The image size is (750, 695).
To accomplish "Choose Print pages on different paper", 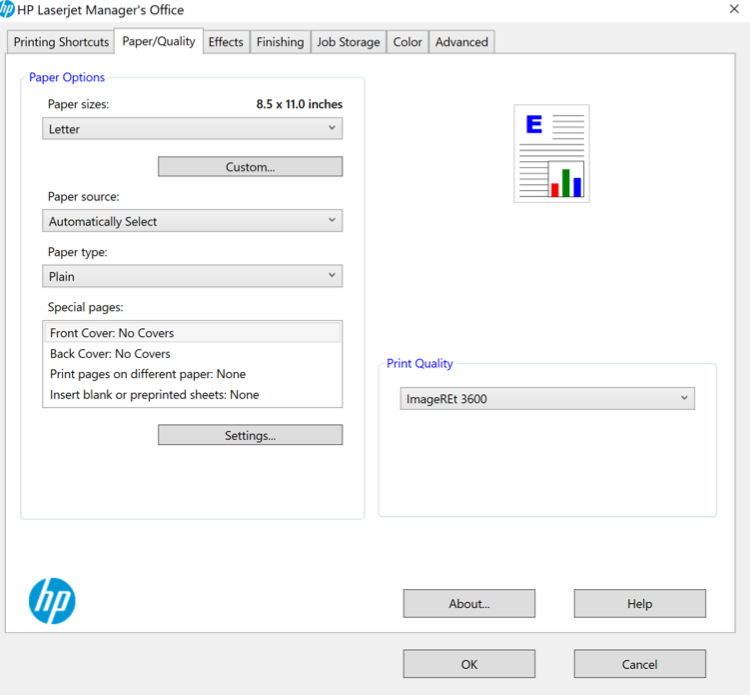I will (x=147, y=374).
